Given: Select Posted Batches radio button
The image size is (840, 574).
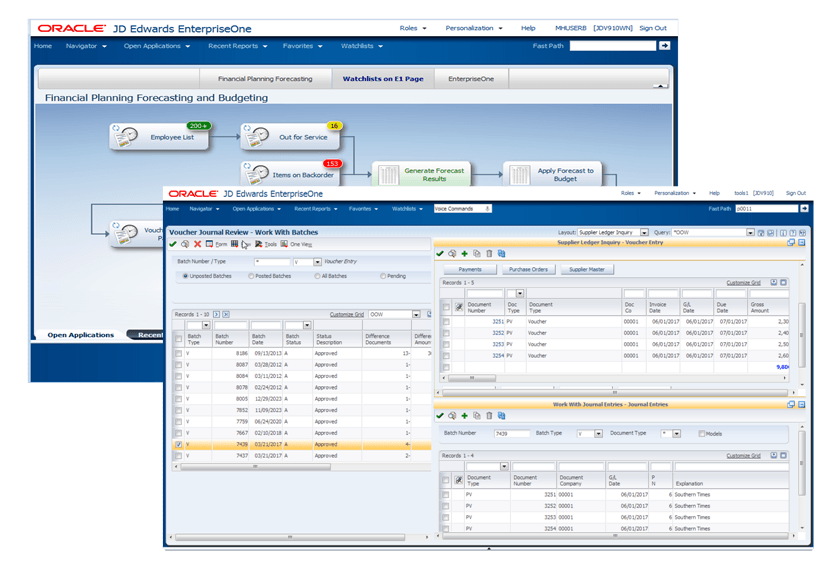Looking at the screenshot, I should [251, 277].
